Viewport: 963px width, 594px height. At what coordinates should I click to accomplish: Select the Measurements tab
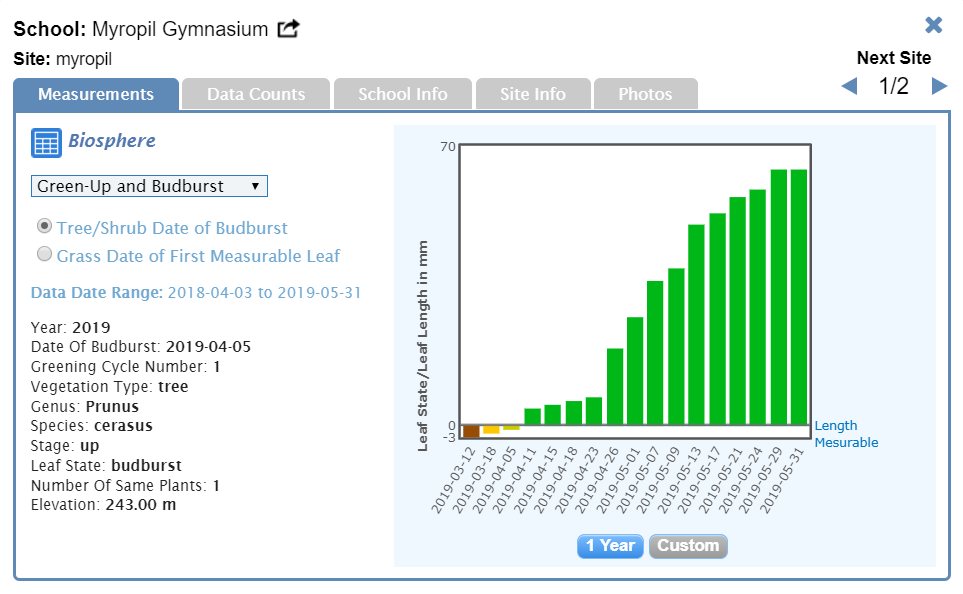point(96,94)
